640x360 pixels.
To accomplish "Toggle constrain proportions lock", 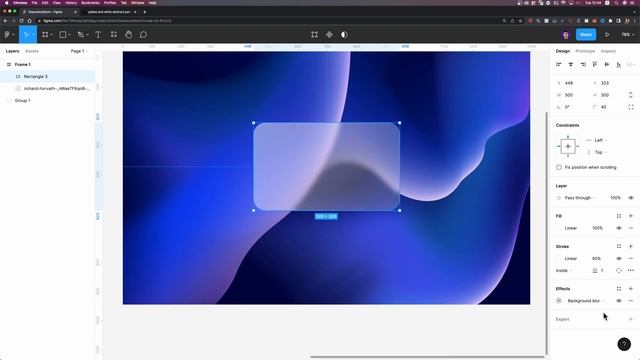I will (631, 95).
